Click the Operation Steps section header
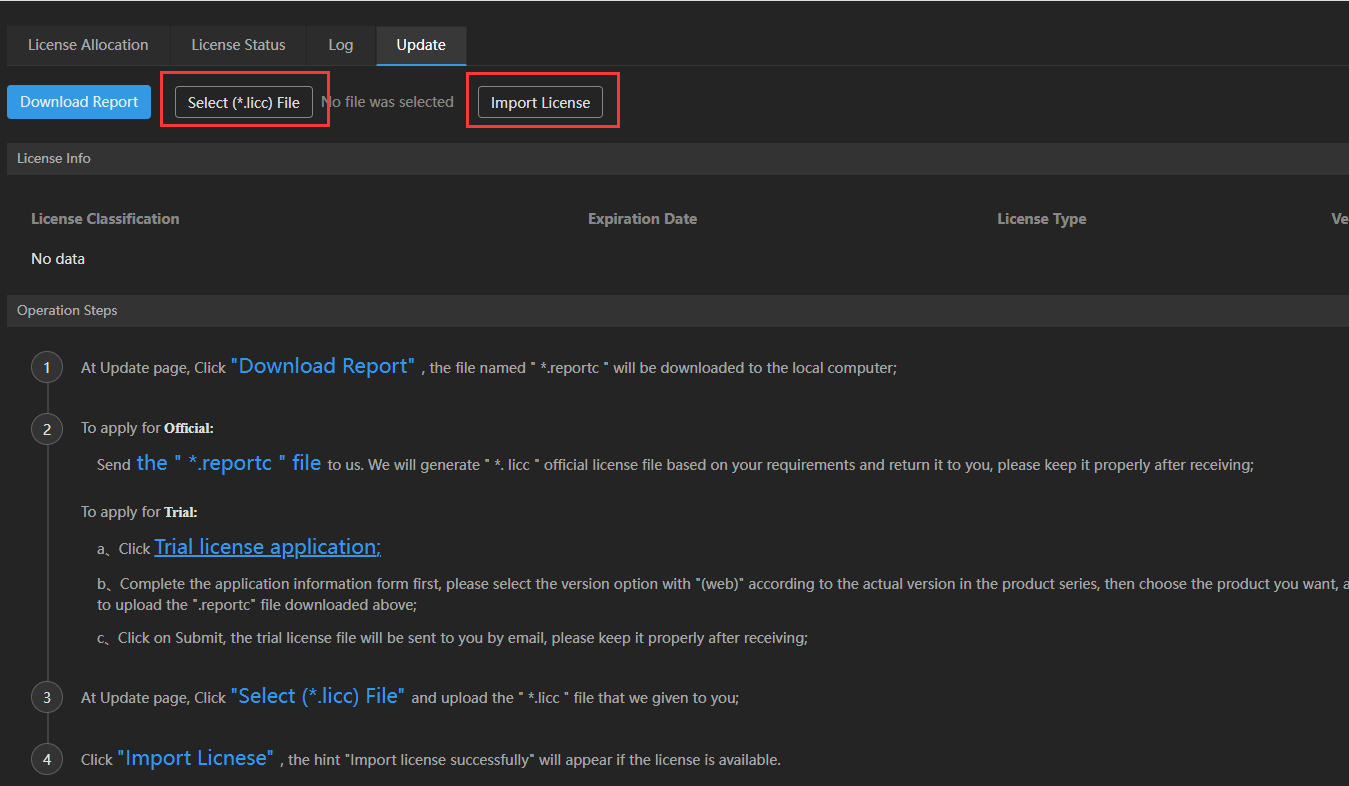Screen dimensions: 1349x786 click(67, 310)
